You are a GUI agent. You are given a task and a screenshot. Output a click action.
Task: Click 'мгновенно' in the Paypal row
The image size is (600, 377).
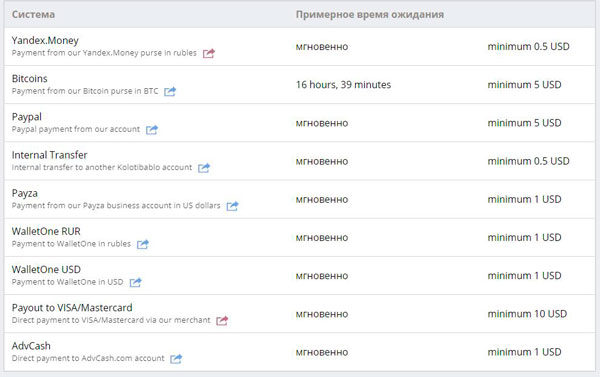coord(322,123)
